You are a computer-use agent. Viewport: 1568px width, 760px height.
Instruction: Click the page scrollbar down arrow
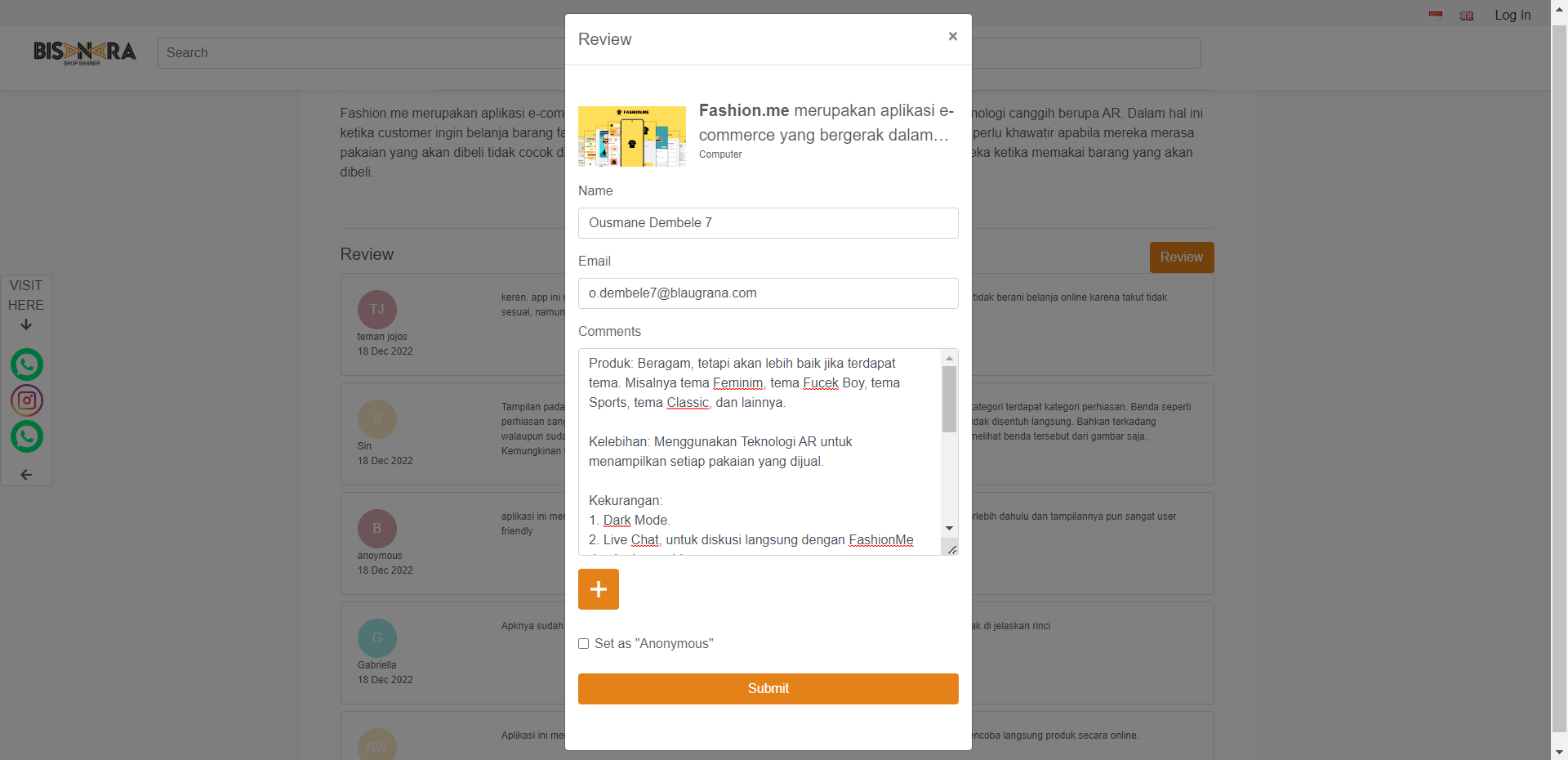(x=1559, y=752)
